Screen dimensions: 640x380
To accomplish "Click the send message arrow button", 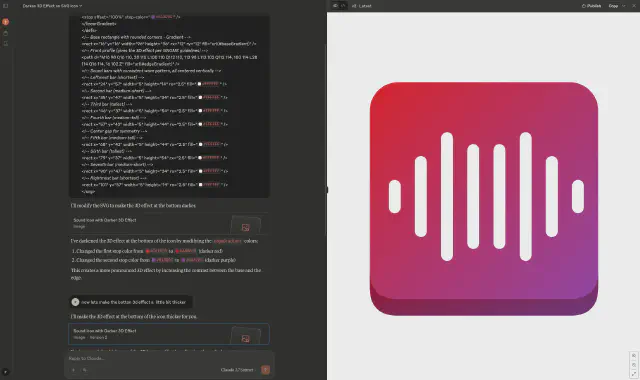I will pos(265,370).
